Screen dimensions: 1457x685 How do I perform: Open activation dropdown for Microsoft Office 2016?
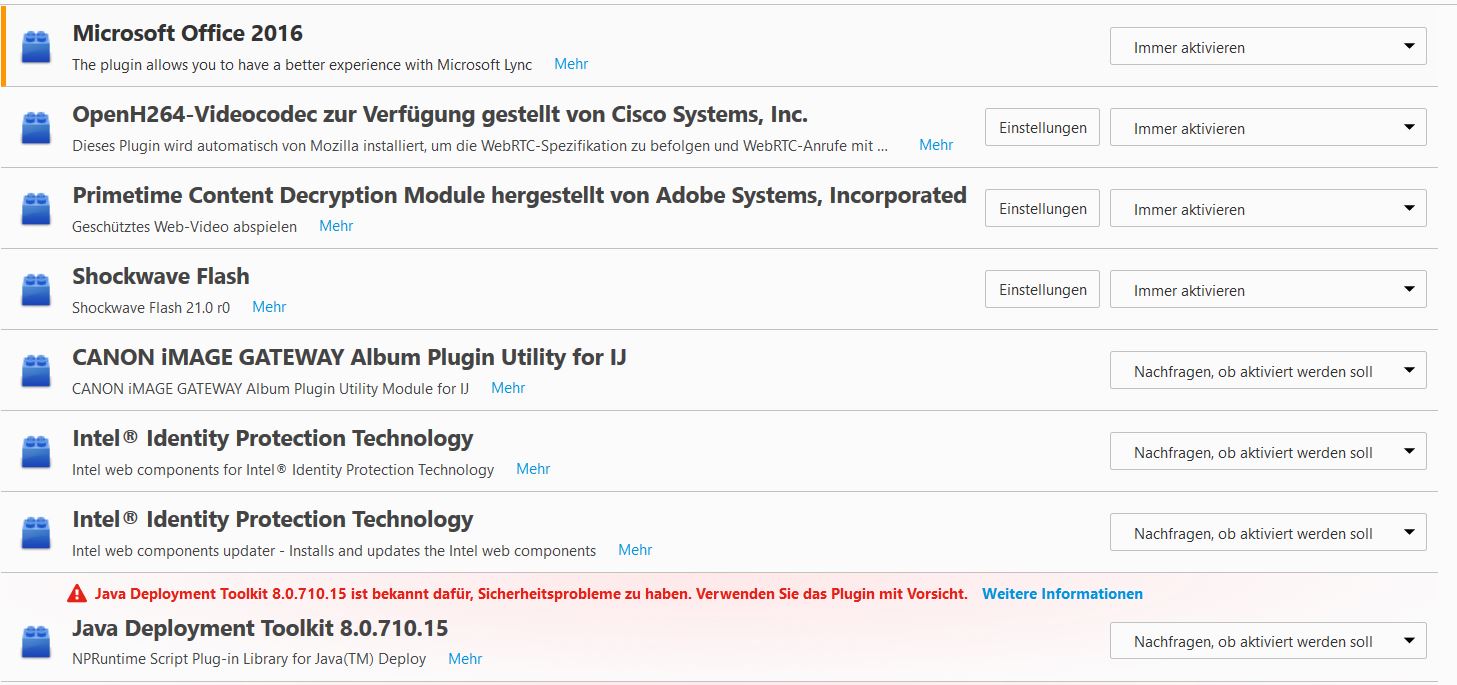tap(1267, 47)
